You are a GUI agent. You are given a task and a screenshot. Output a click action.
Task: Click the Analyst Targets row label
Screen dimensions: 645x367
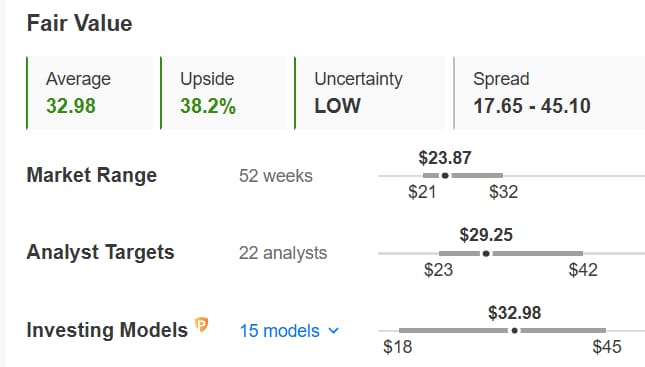100,252
